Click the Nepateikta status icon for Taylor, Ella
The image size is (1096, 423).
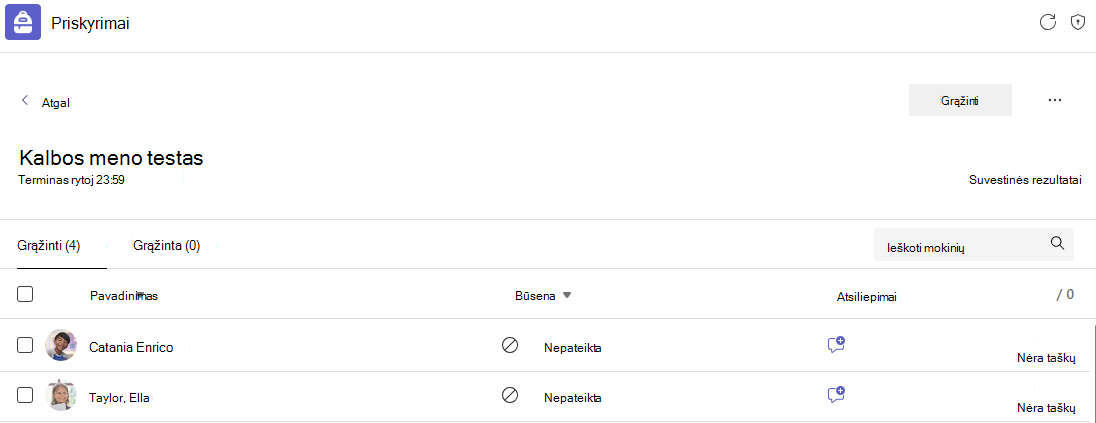point(510,395)
